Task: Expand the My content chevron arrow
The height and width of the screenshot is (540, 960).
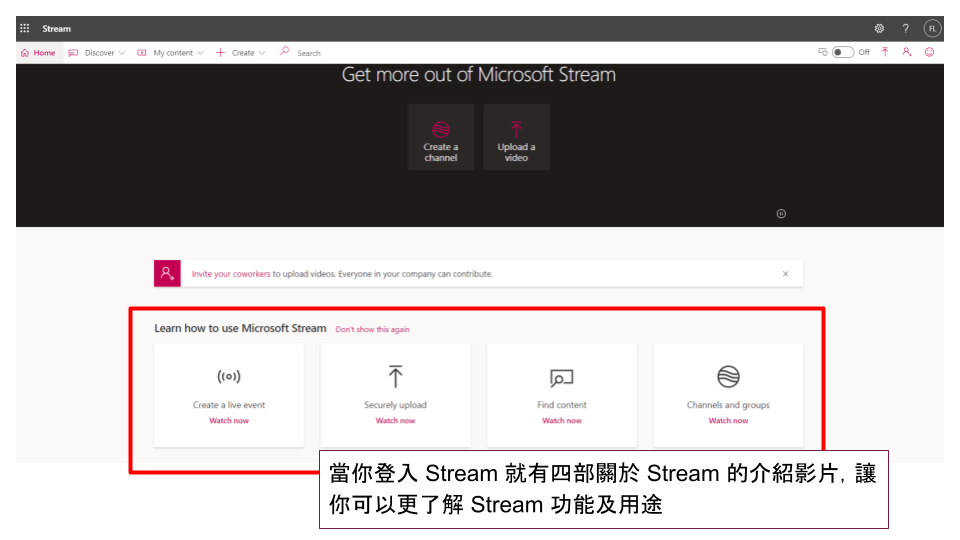Action: coord(200,53)
